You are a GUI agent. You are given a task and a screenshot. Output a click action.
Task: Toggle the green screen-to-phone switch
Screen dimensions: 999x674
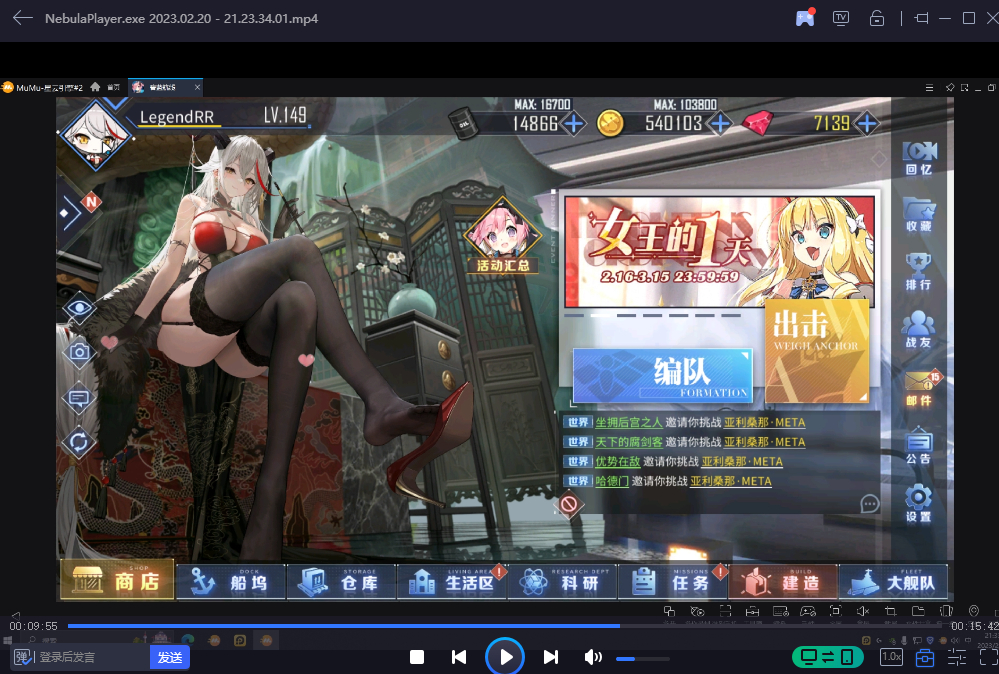click(x=828, y=657)
